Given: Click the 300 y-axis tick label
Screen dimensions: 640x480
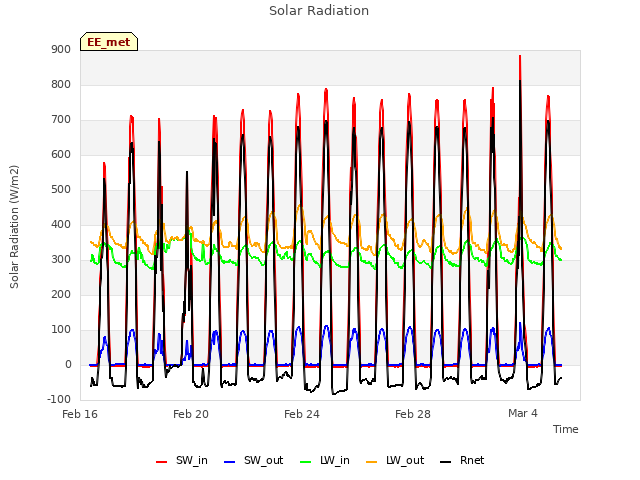Looking at the screenshot, I should tap(61, 260).
